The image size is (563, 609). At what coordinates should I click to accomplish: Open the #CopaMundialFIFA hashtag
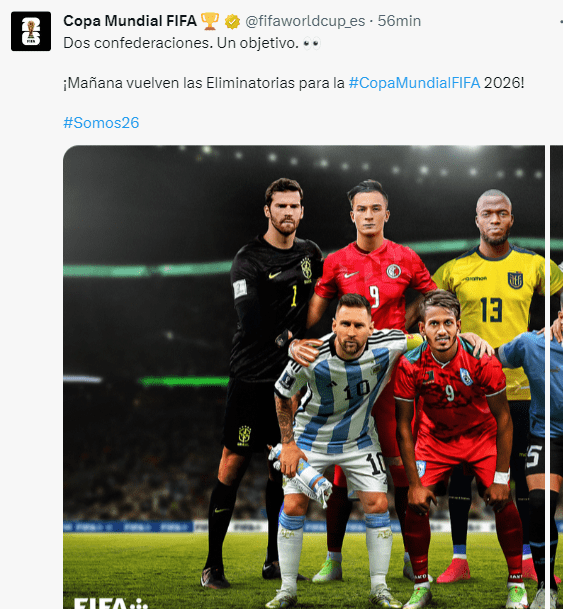414,83
